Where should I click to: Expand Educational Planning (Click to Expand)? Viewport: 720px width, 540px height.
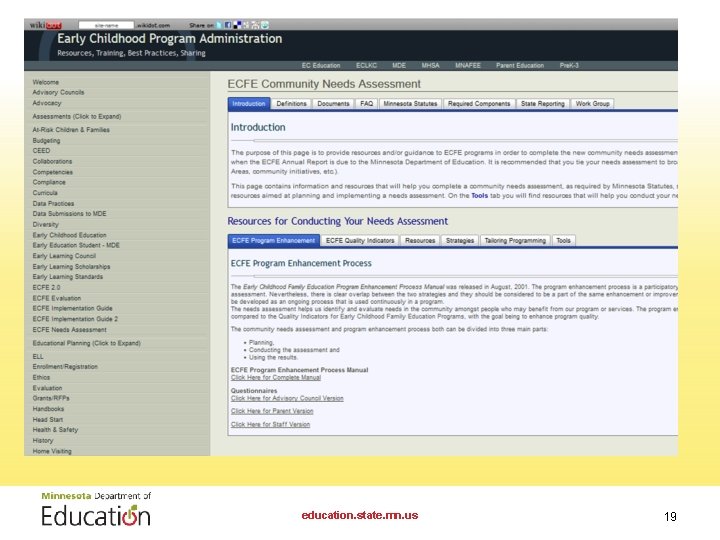click(86, 343)
